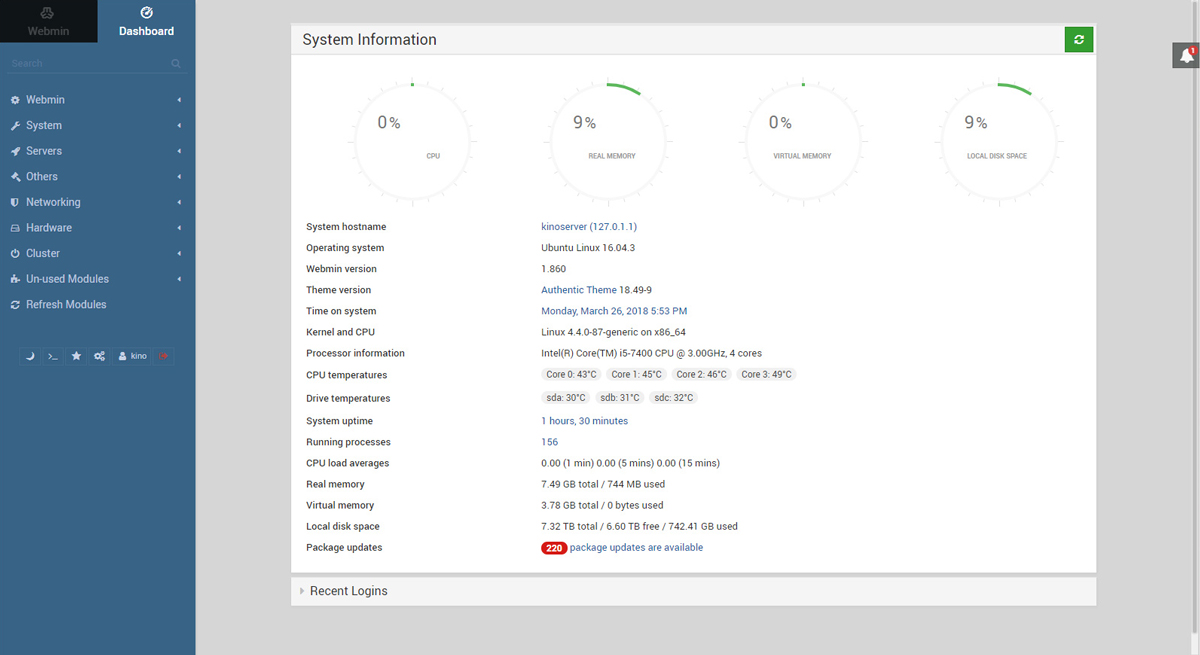This screenshot has width=1200, height=655.
Task: Click the Cluster row's expand arrow
Action: click(x=179, y=253)
